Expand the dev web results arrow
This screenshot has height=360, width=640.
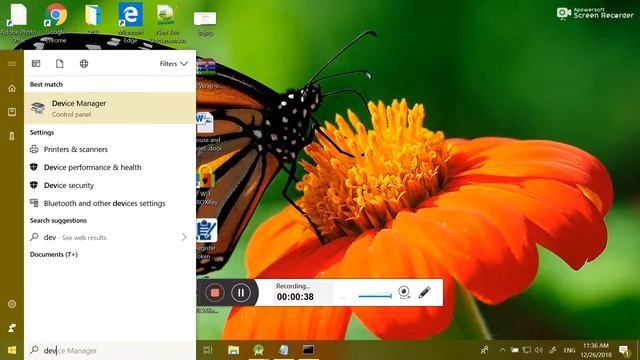(184, 237)
